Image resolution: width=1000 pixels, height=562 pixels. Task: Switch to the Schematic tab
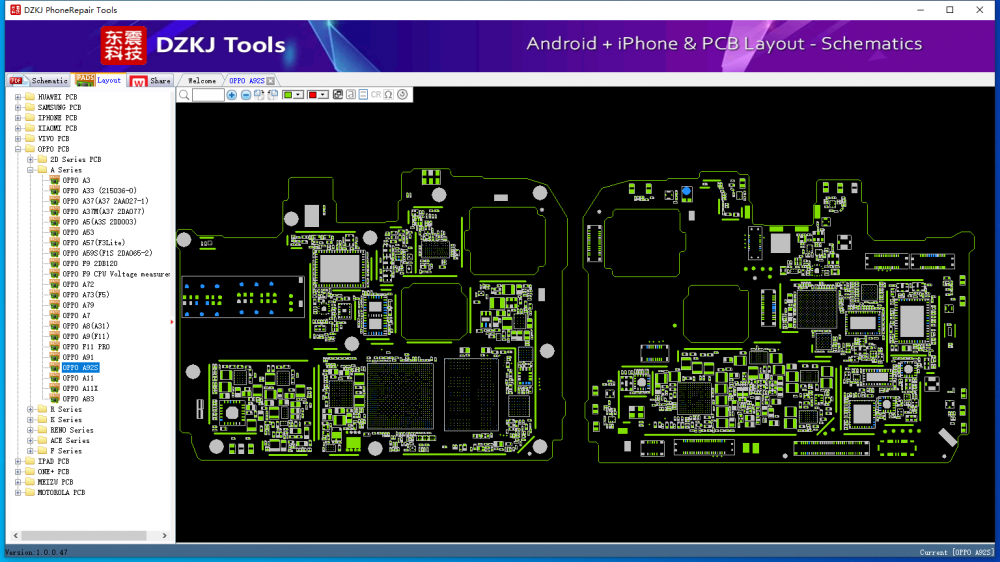[x=39, y=80]
